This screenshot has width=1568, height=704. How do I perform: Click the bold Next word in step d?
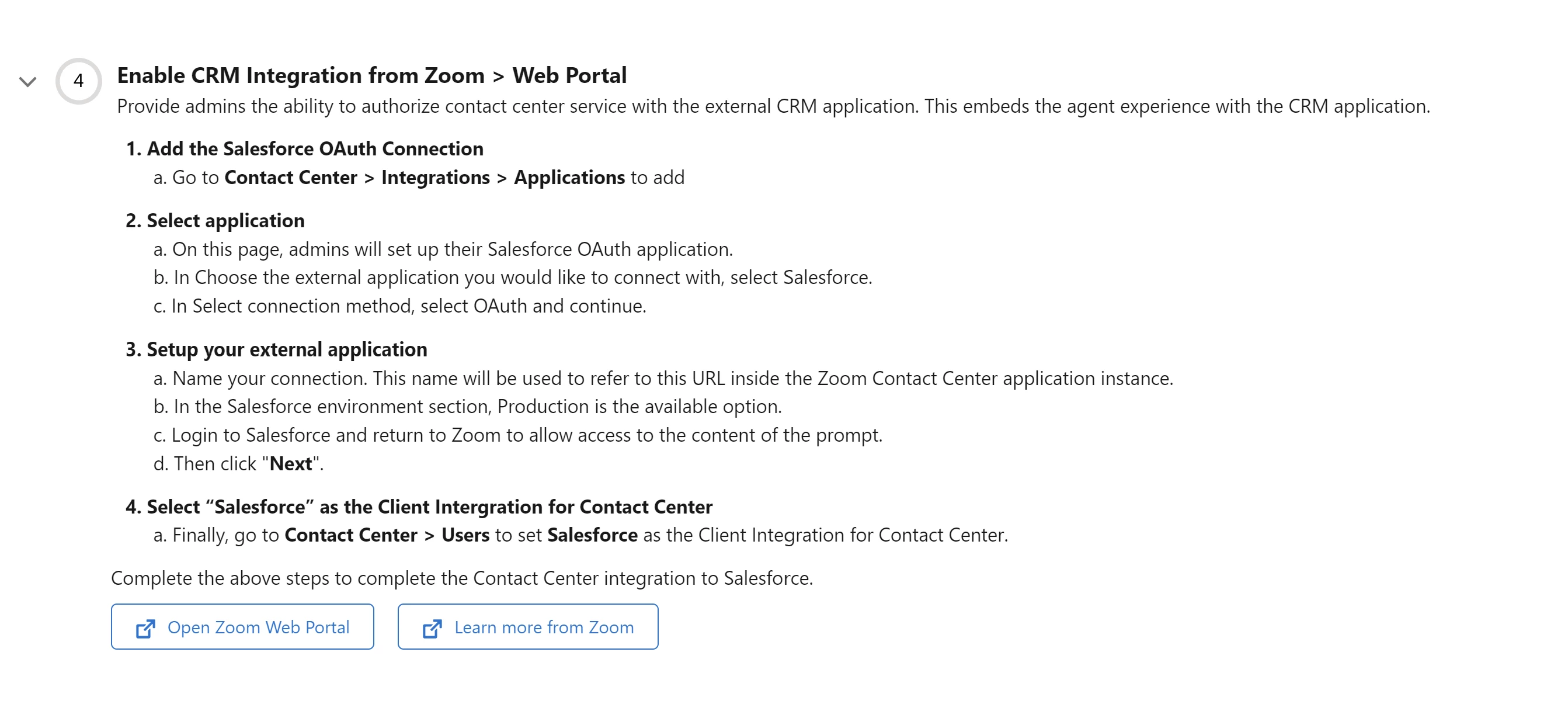point(290,463)
